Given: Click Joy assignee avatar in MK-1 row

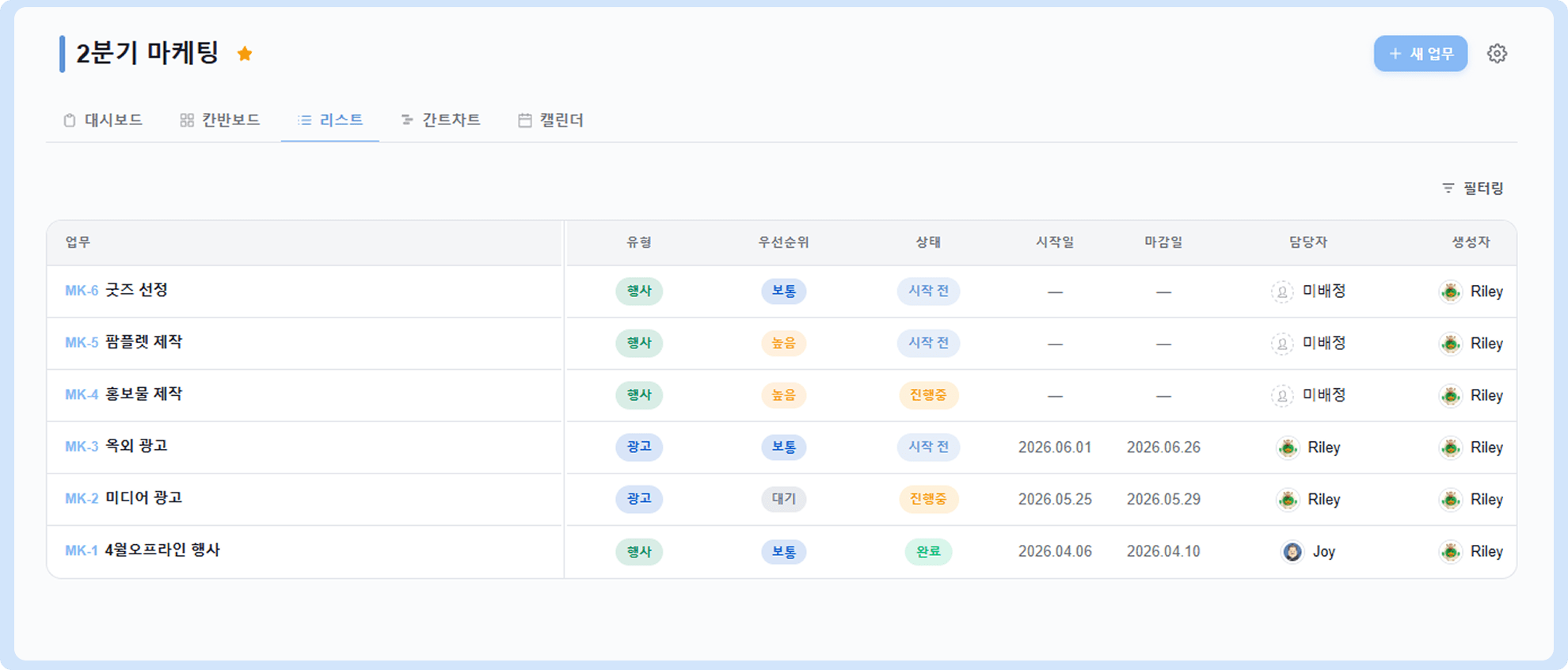Looking at the screenshot, I should (1292, 551).
